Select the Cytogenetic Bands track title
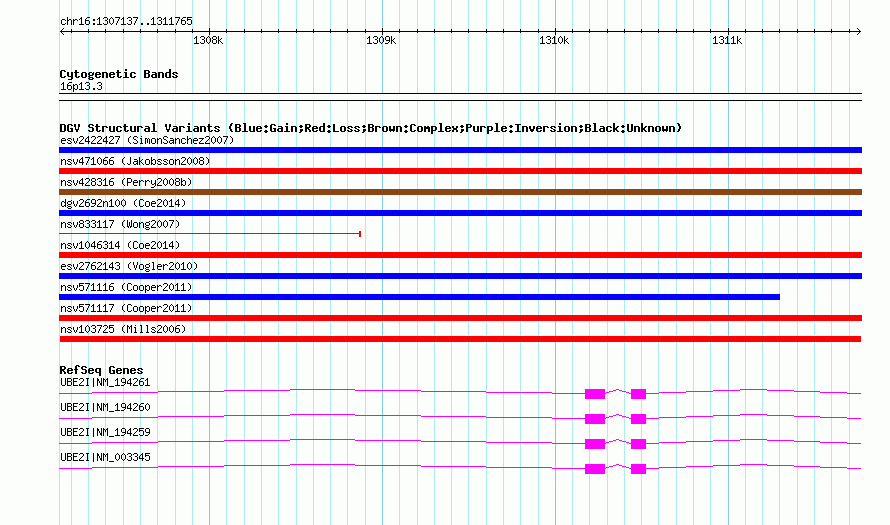The width and height of the screenshot is (890, 525). click(119, 74)
